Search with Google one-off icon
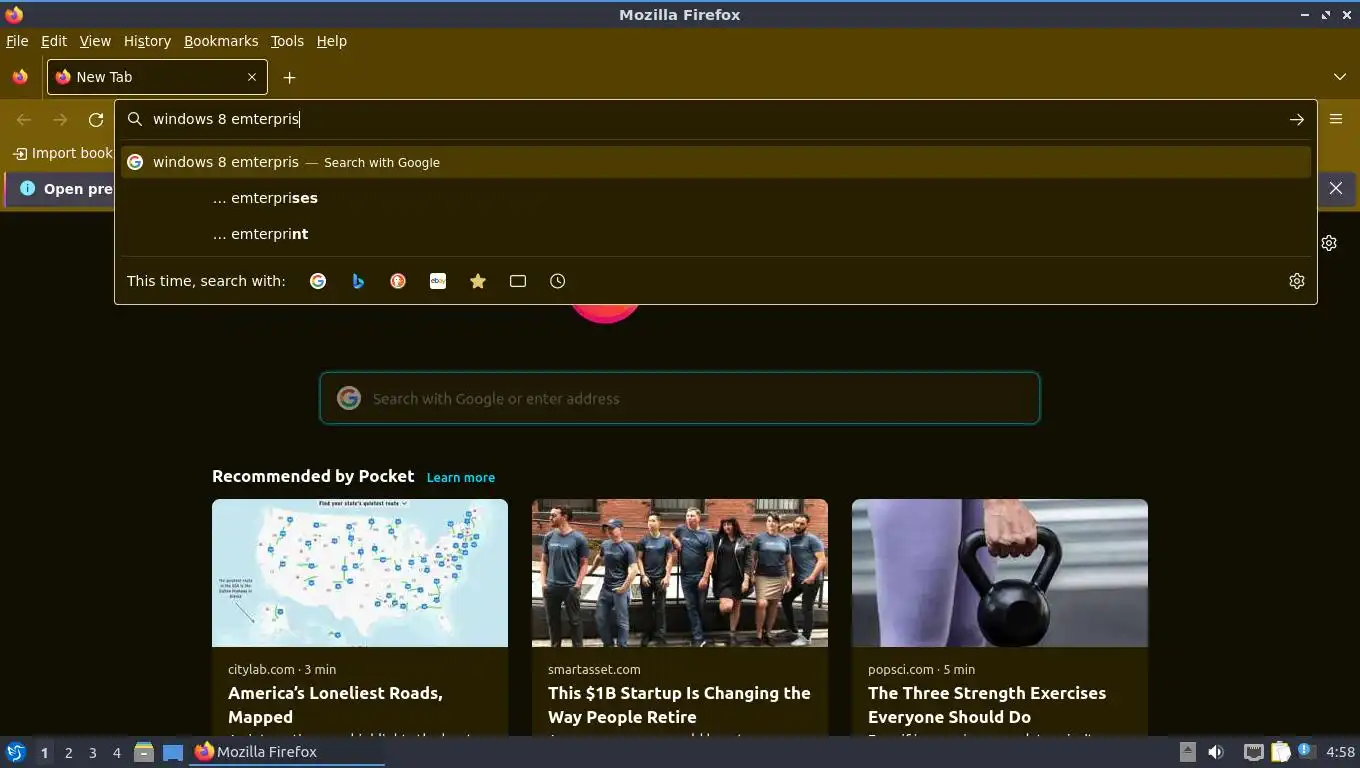This screenshot has height=768, width=1360. 318,281
